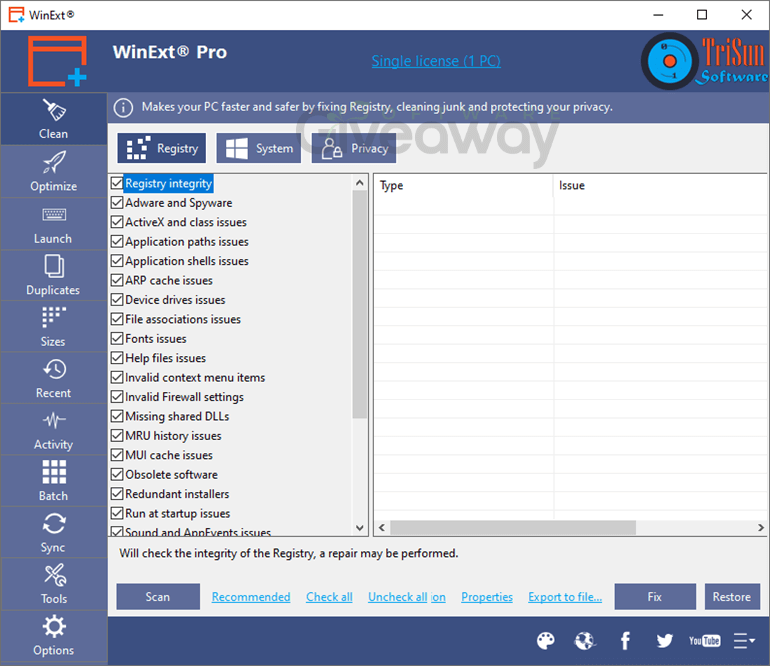Open the Optimize rocket module
This screenshot has height=666, width=770.
[54, 172]
